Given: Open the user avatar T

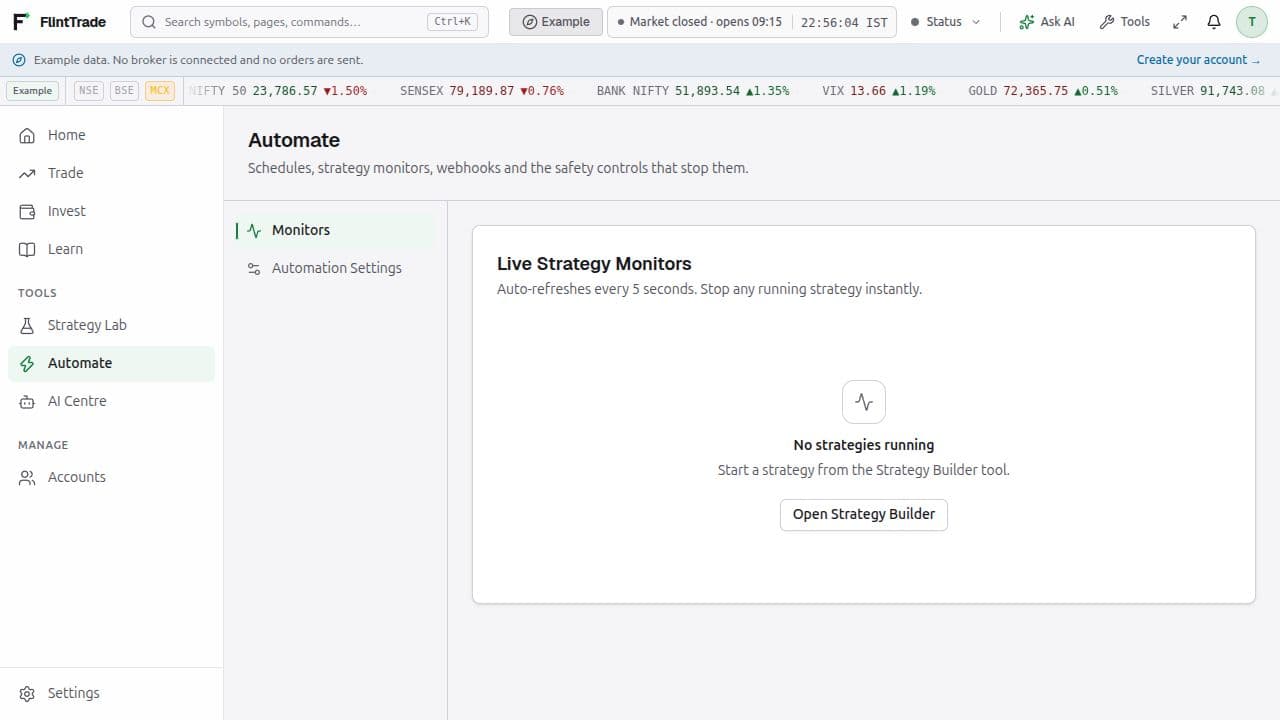Looking at the screenshot, I should pos(1252,22).
